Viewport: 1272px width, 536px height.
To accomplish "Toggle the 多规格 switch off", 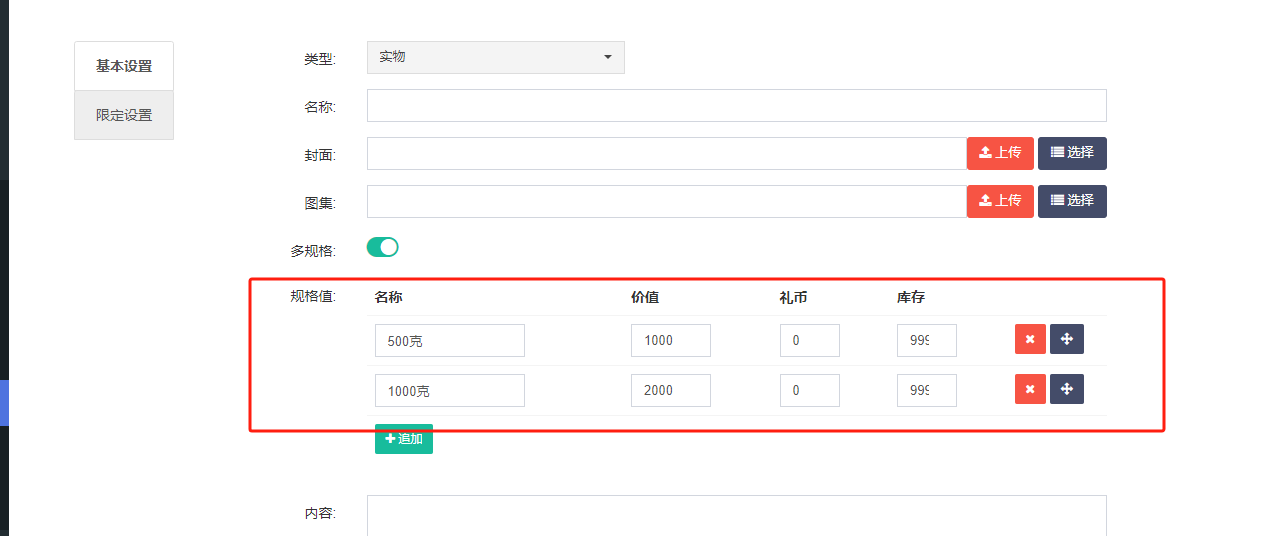I will [x=383, y=247].
